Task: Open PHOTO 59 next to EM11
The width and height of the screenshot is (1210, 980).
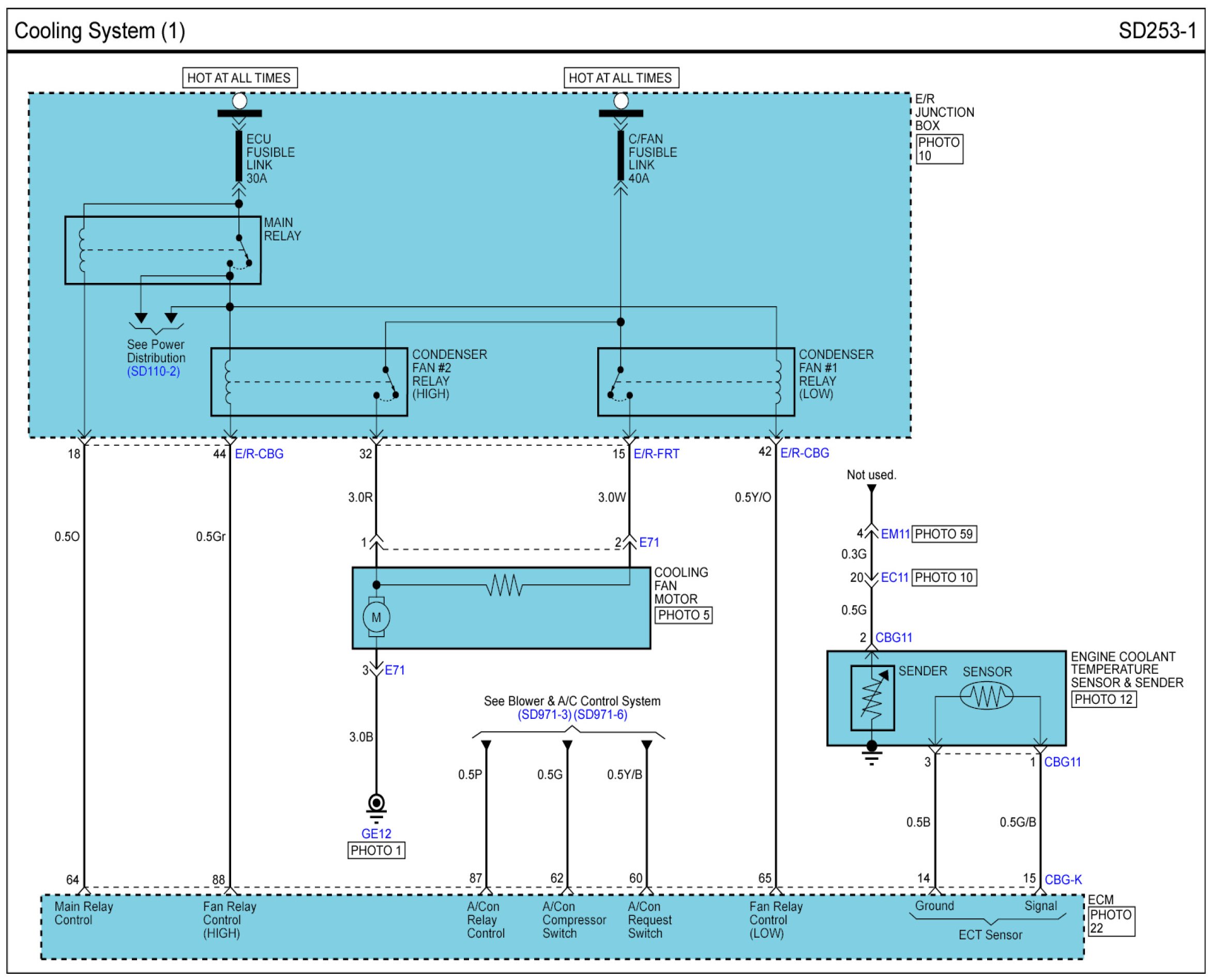Action: pyautogui.click(x=944, y=534)
